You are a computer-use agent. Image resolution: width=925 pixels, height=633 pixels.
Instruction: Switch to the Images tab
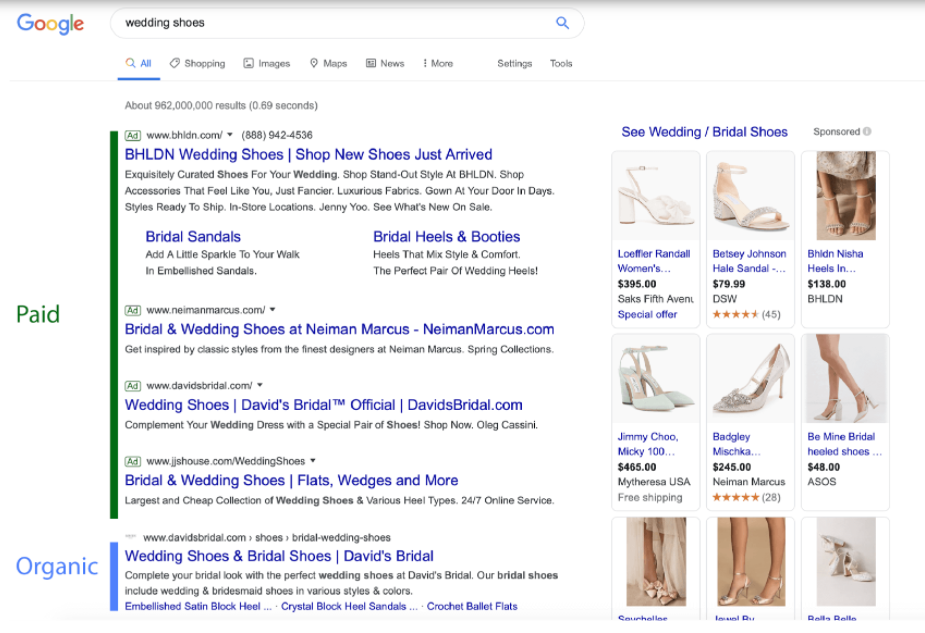267,63
